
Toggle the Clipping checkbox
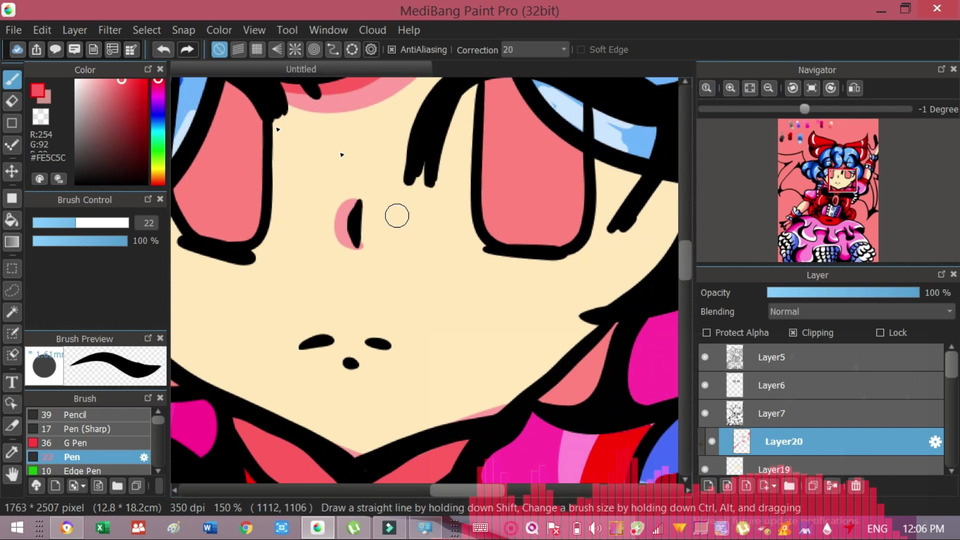click(x=793, y=332)
